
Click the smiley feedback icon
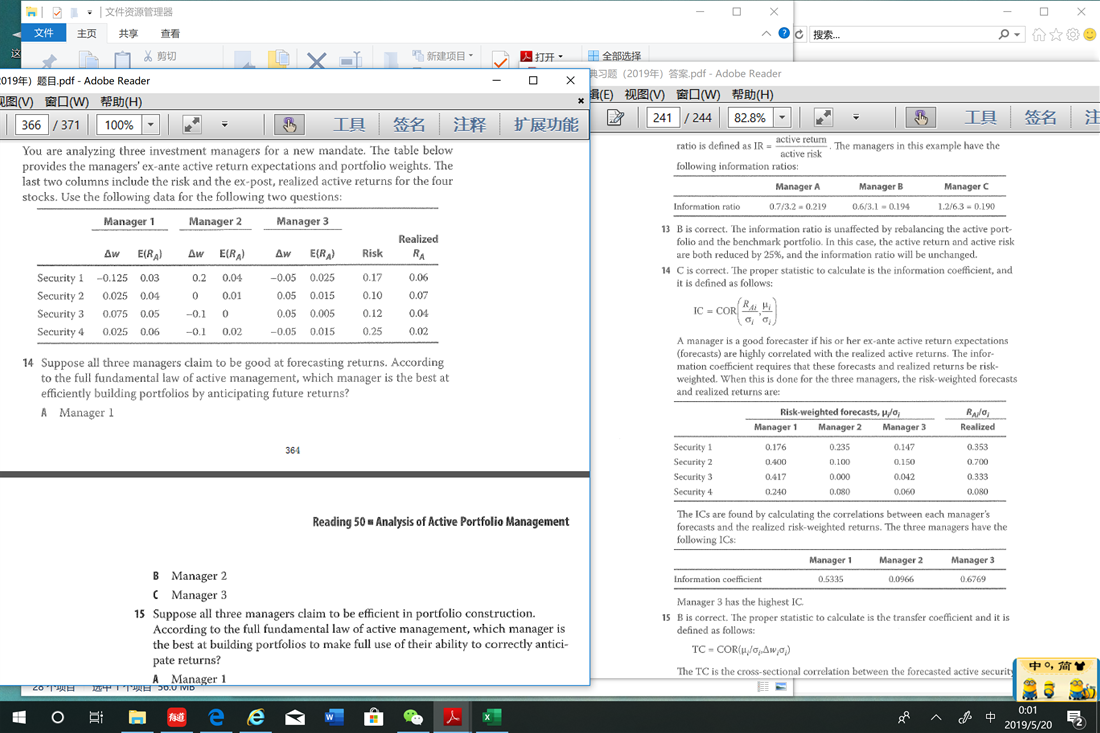pyautogui.click(x=1089, y=34)
